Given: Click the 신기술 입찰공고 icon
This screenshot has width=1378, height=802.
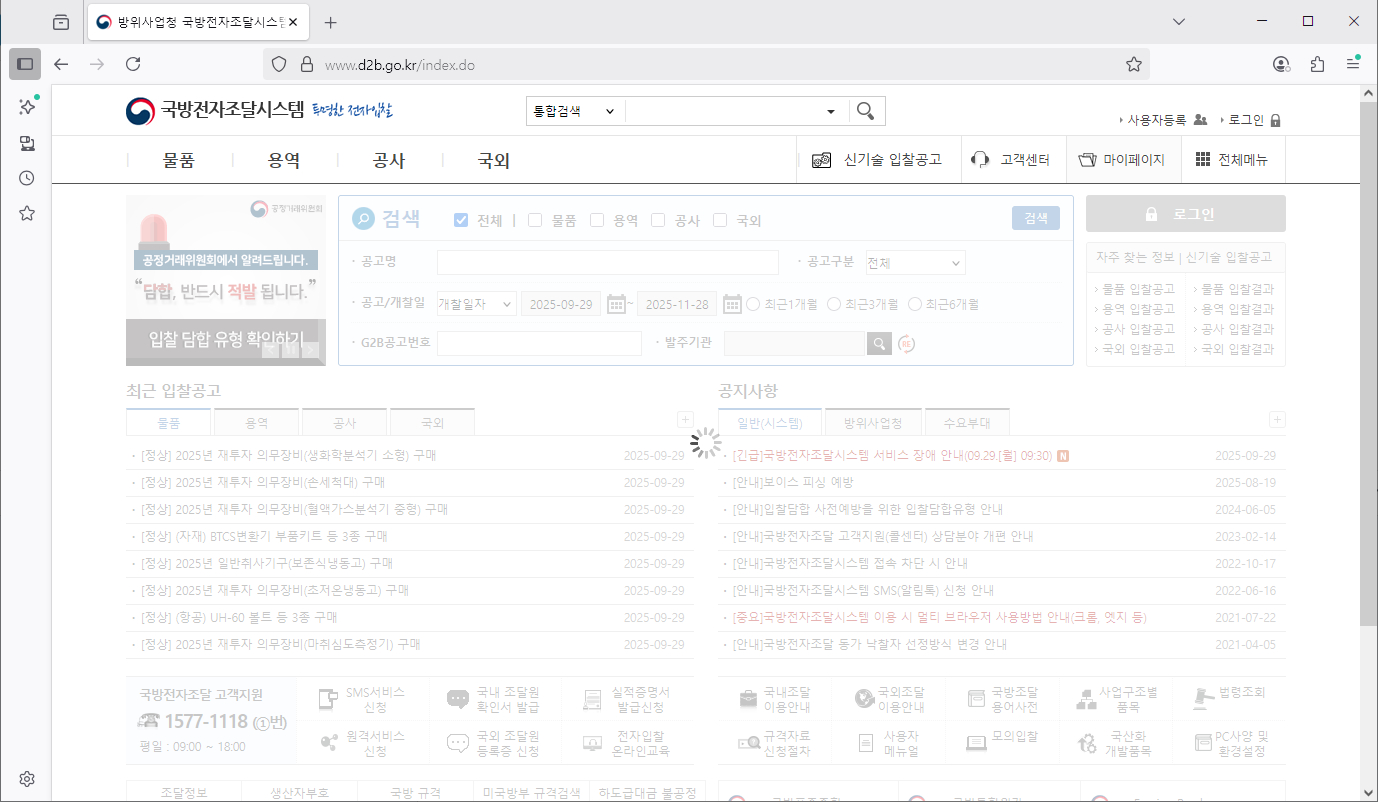Looking at the screenshot, I should (822, 160).
